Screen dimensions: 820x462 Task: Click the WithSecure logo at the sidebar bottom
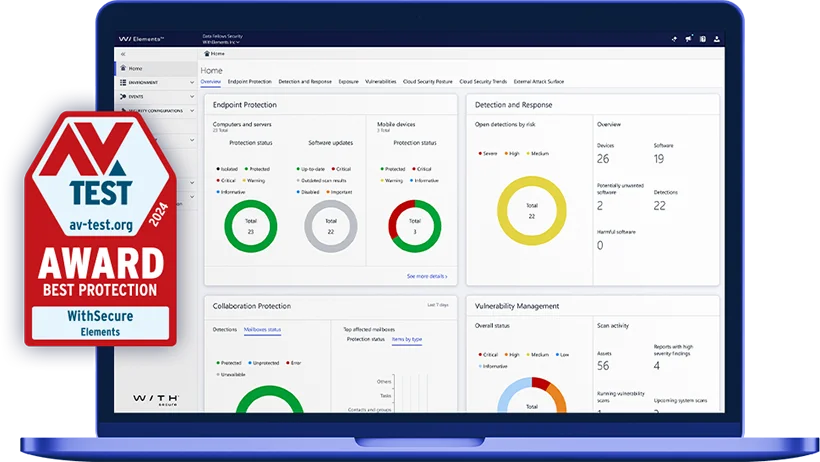point(155,400)
